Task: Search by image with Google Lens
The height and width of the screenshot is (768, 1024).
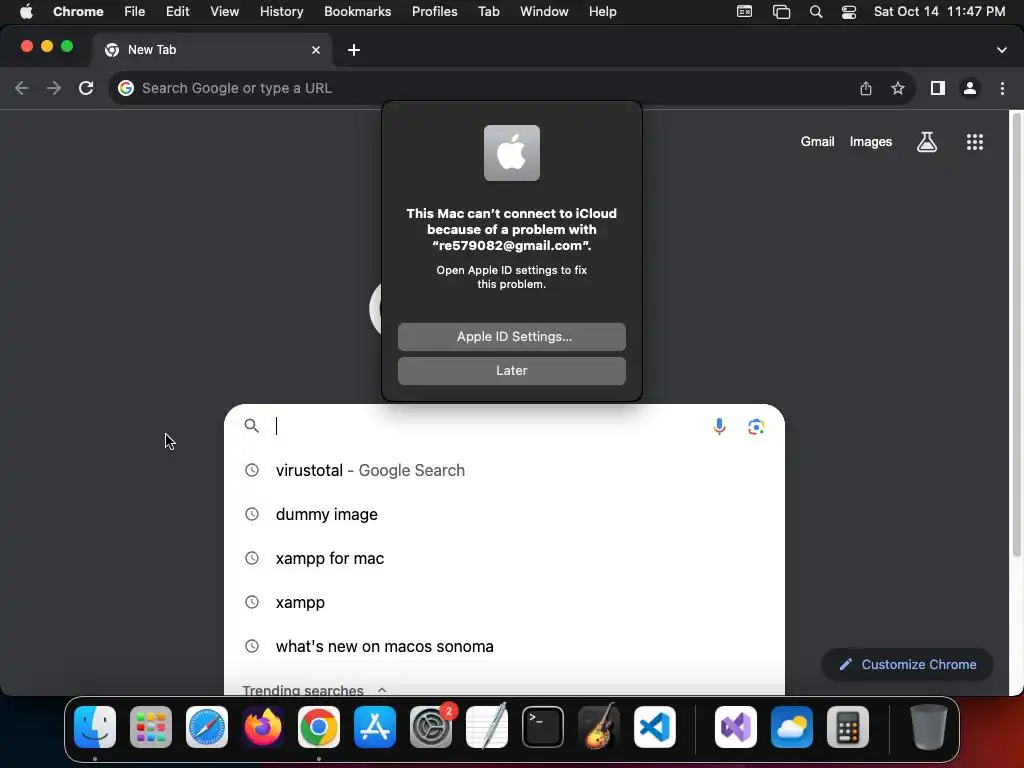Action: (x=756, y=426)
